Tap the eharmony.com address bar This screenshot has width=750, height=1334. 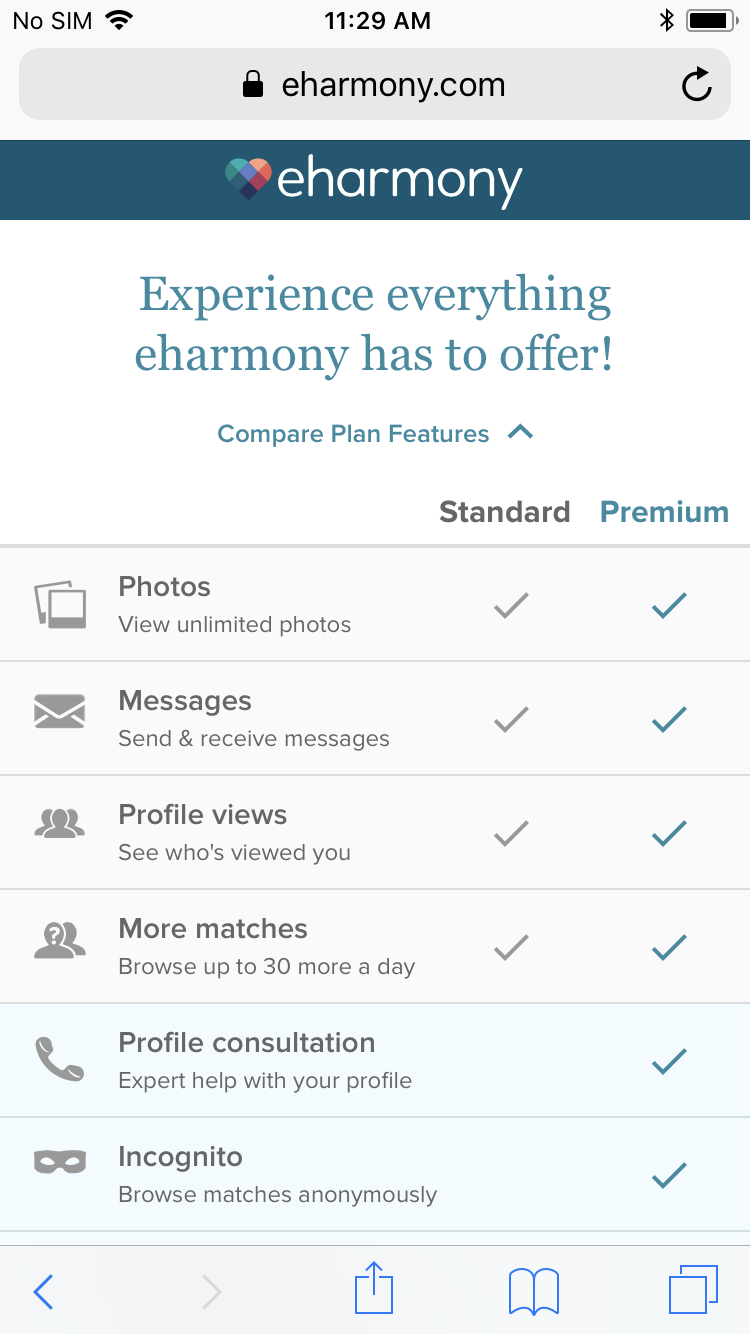point(374,85)
